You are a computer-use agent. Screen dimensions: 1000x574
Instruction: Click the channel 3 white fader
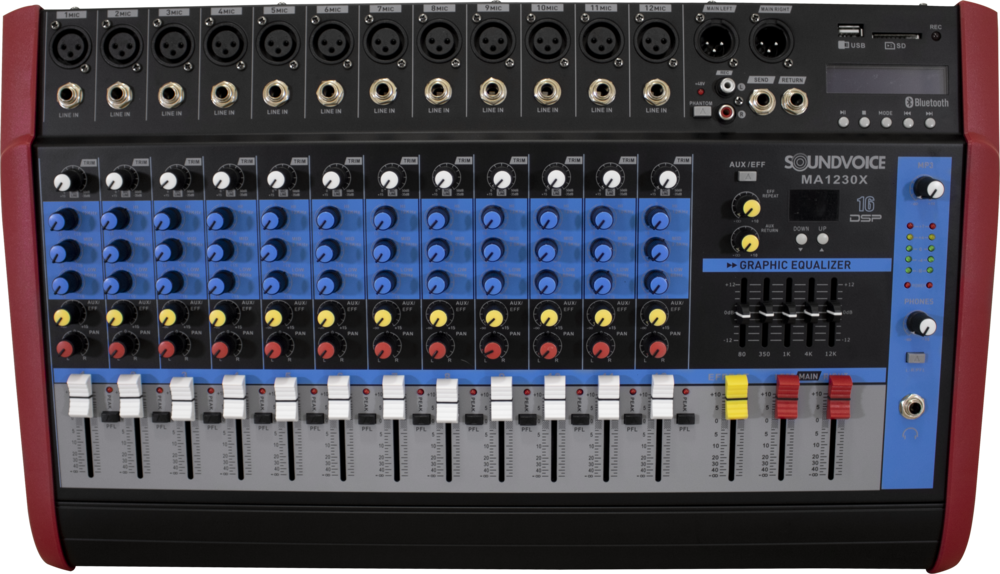click(182, 399)
